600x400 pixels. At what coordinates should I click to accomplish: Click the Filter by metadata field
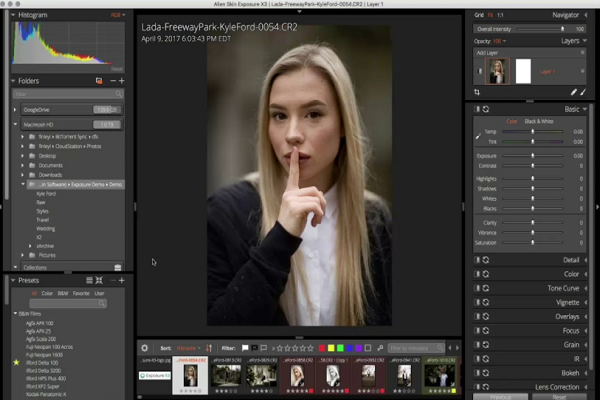[x=416, y=348]
